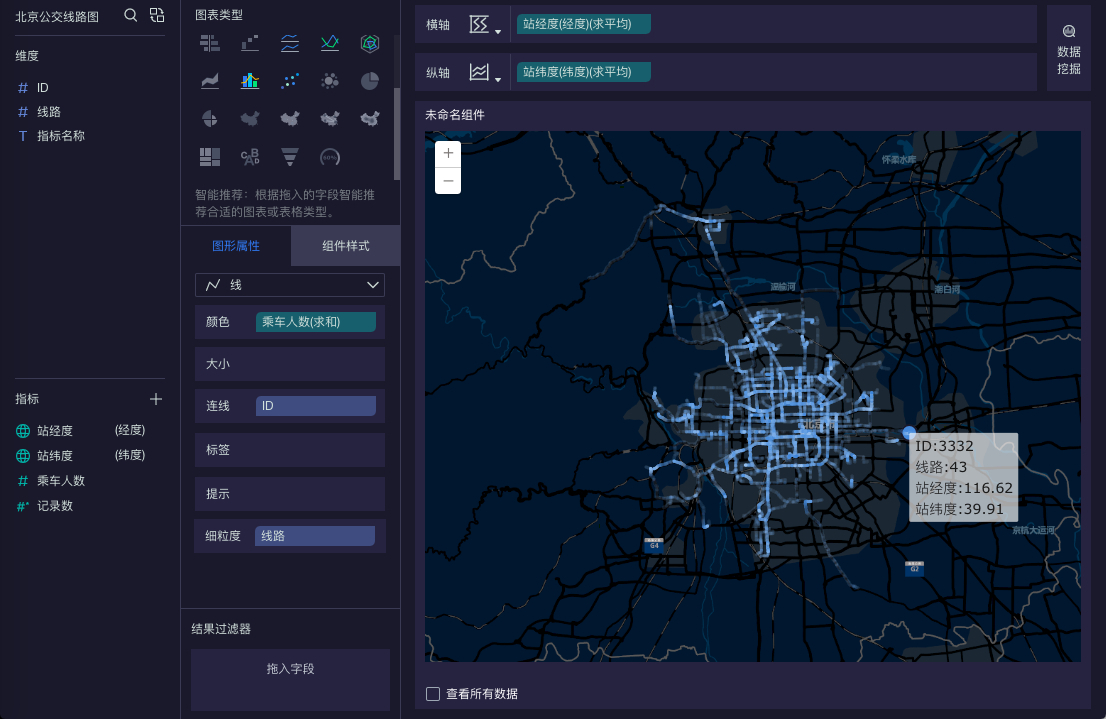The height and width of the screenshot is (719, 1106).
Task: Open the 纵轴 axis type dropdown
Action: click(x=485, y=72)
